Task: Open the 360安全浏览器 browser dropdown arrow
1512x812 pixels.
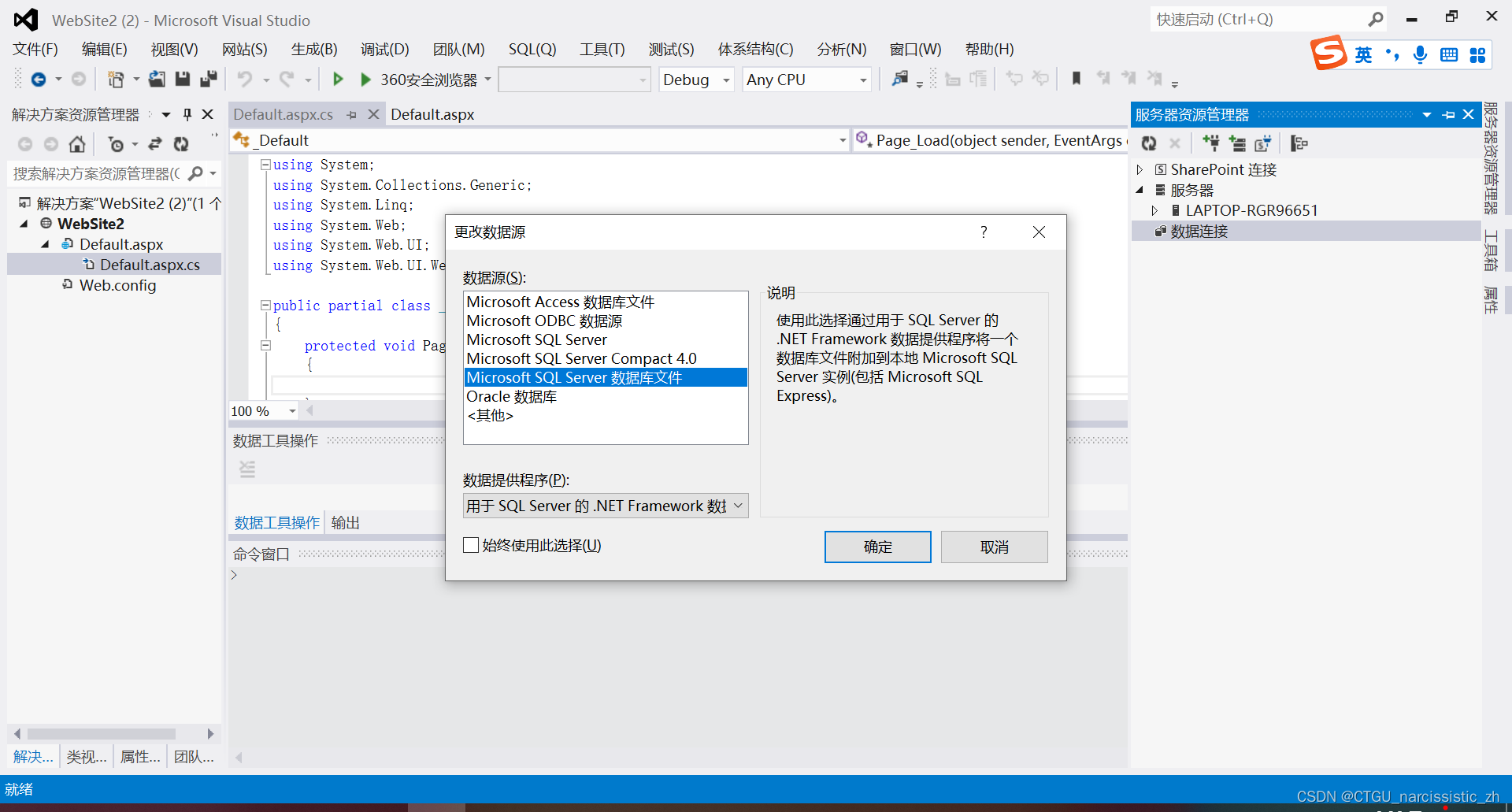Action: pos(488,79)
